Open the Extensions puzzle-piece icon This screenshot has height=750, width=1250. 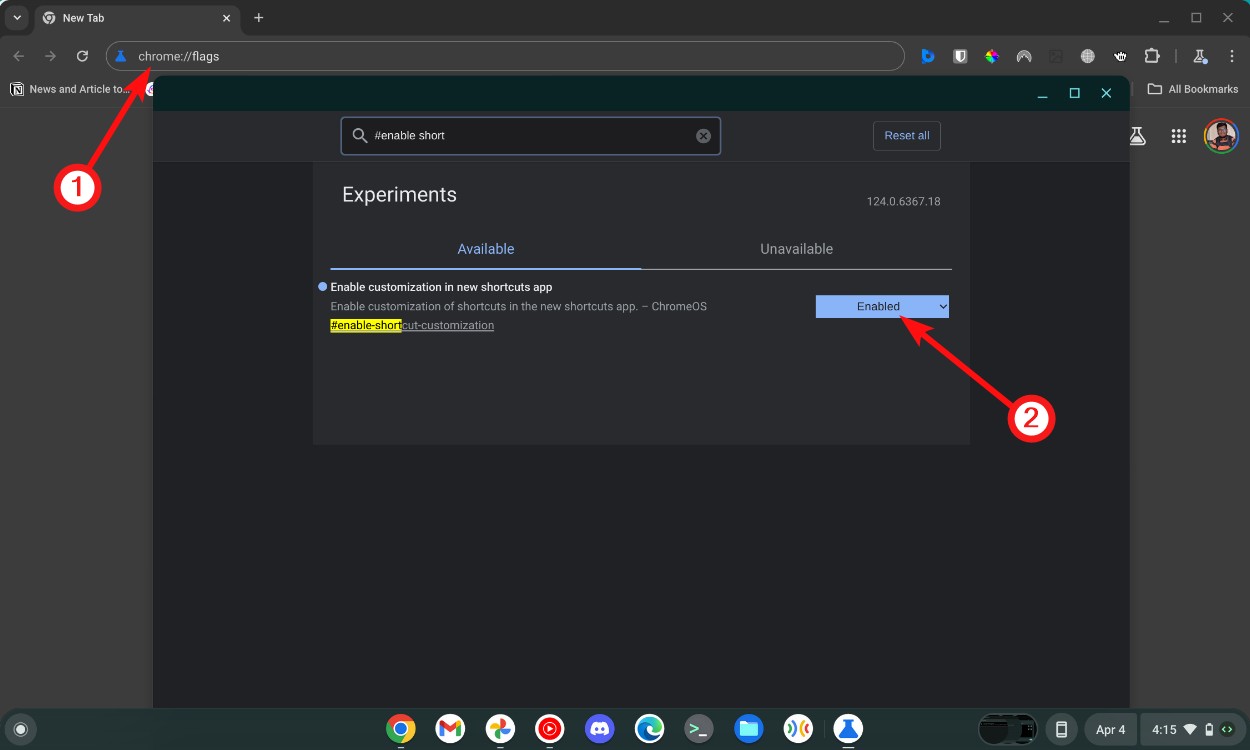pyautogui.click(x=1152, y=56)
